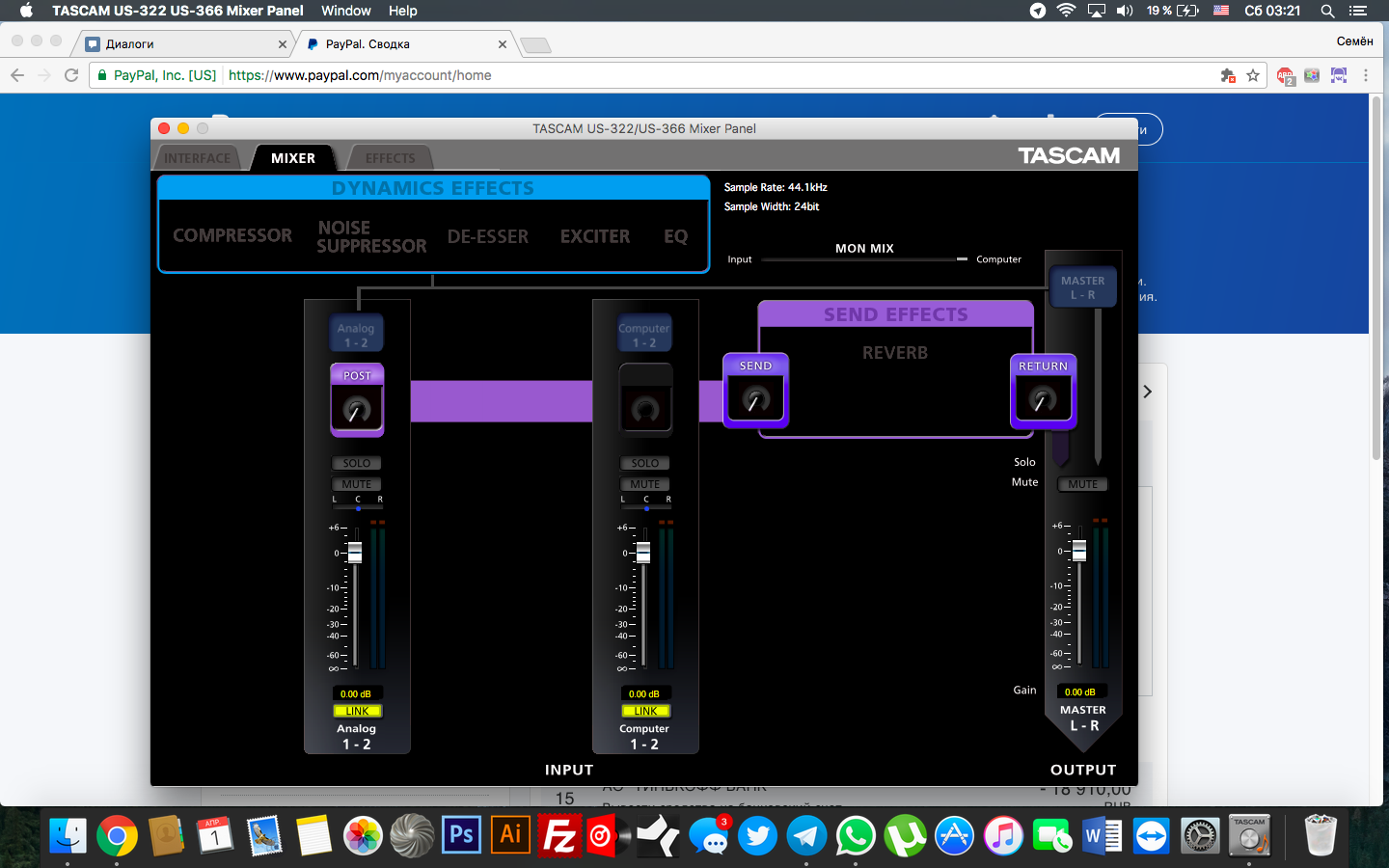The height and width of the screenshot is (868, 1389).
Task: Open Telegram from the dock
Action: coord(806,835)
